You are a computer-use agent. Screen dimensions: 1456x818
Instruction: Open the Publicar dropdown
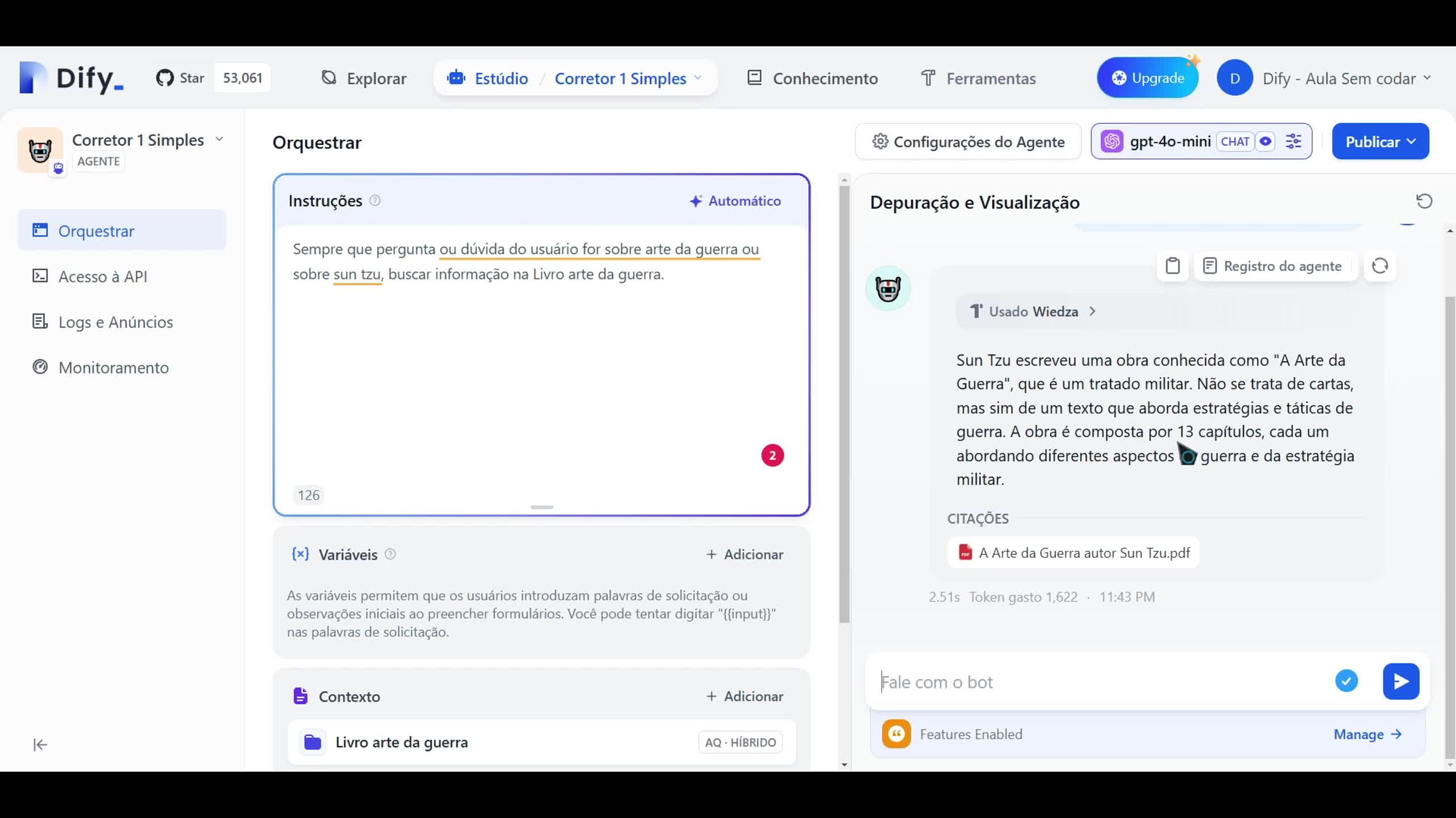(1380, 141)
